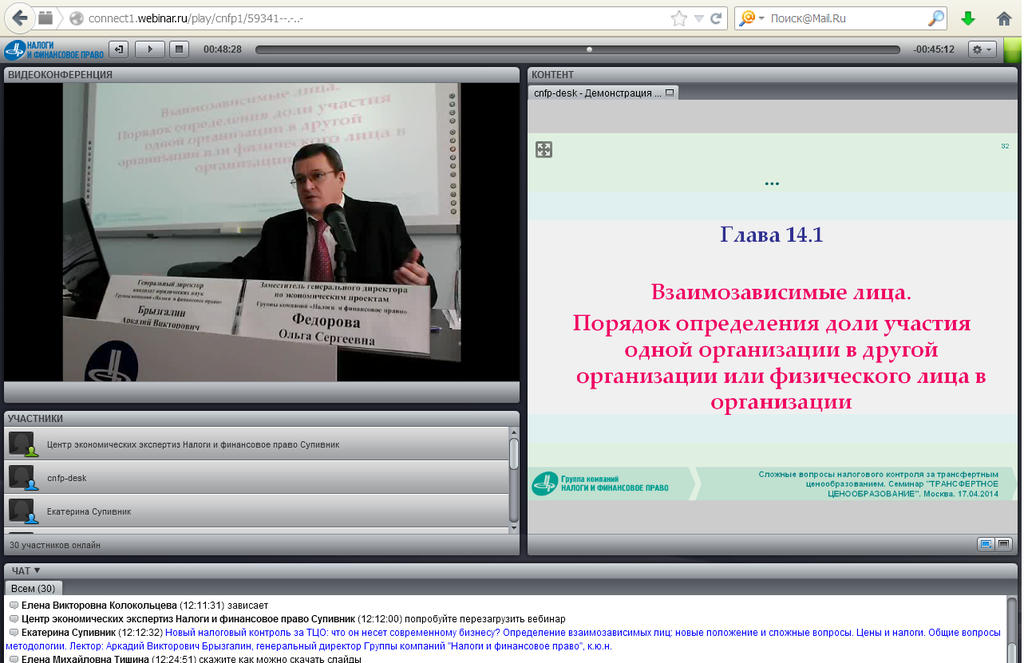Click the right view-mode icon under content panel
The image size is (1024, 663).
tap(1003, 544)
